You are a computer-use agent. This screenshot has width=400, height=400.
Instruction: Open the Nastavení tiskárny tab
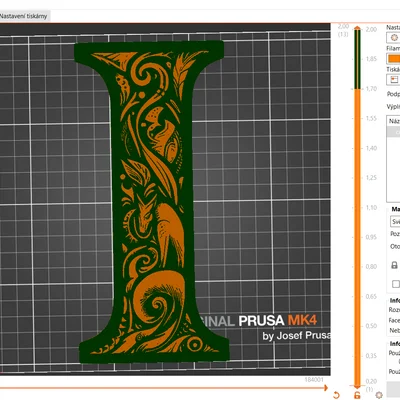(x=24, y=16)
